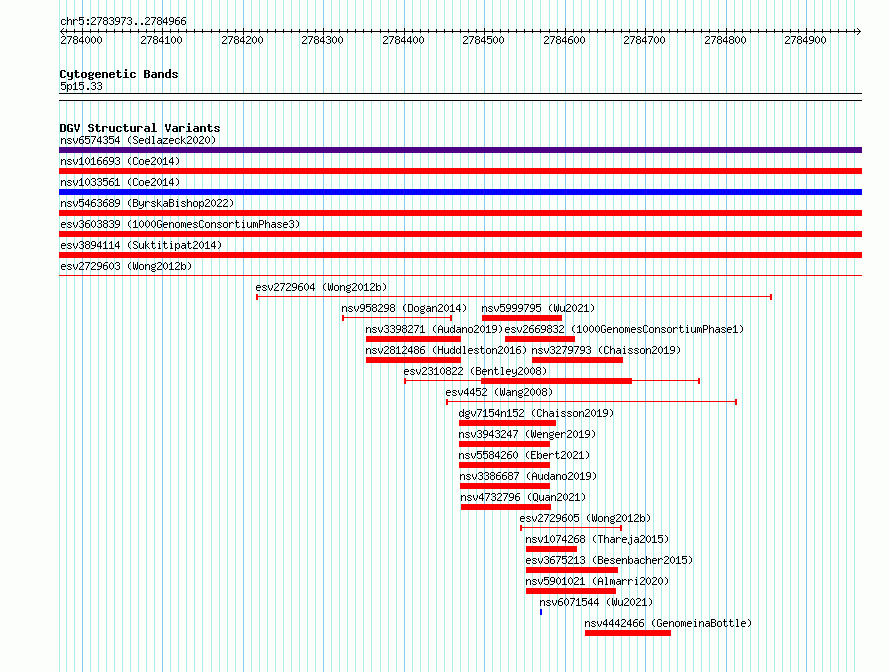The height and width of the screenshot is (672, 890).
Task: Select the small blue nsv6071544 marker
Action: tap(541, 612)
